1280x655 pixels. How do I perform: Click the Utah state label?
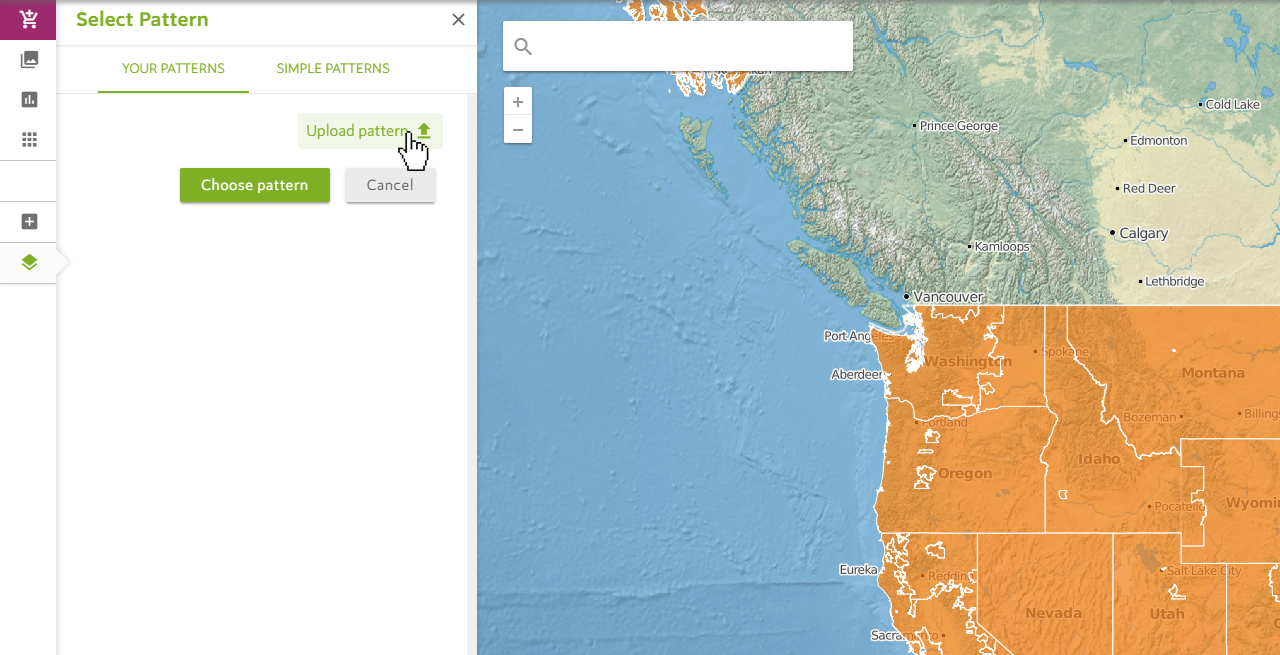click(x=1167, y=613)
